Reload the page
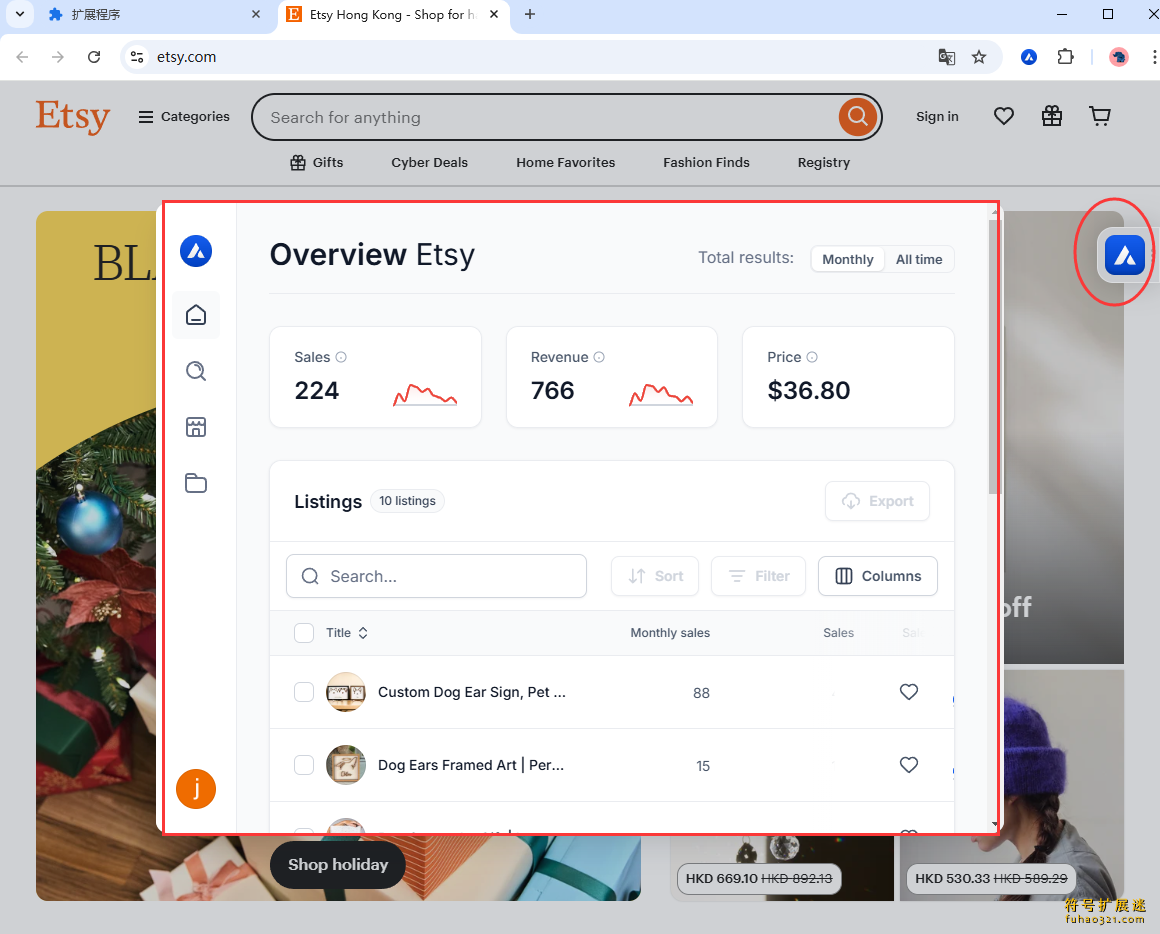The width and height of the screenshot is (1160, 934). [94, 57]
